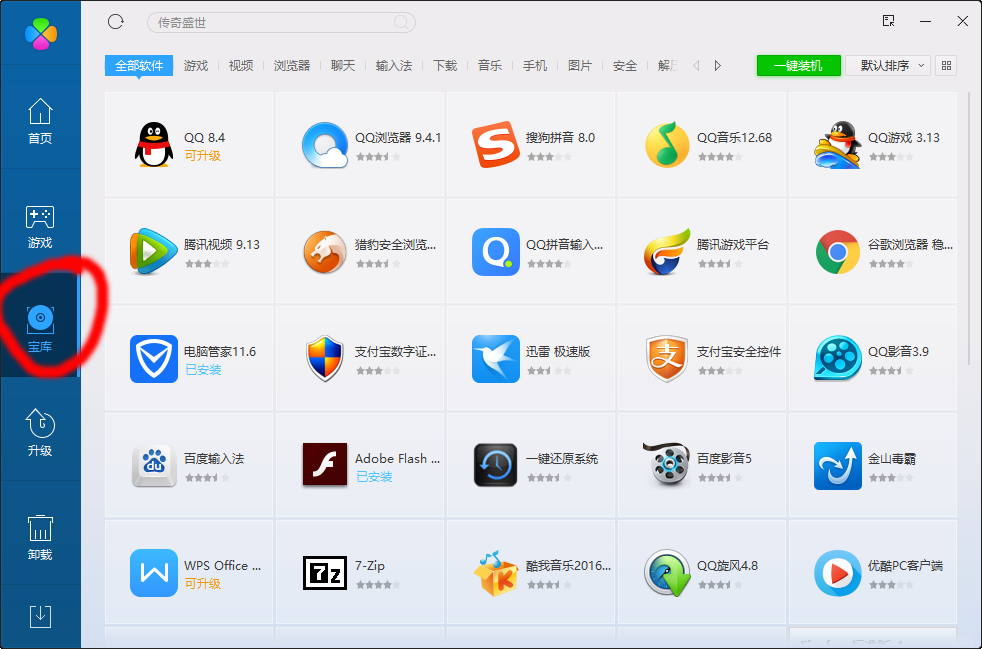Image resolution: width=982 pixels, height=649 pixels.
Task: Click the colorful clover app logo
Action: (41, 33)
